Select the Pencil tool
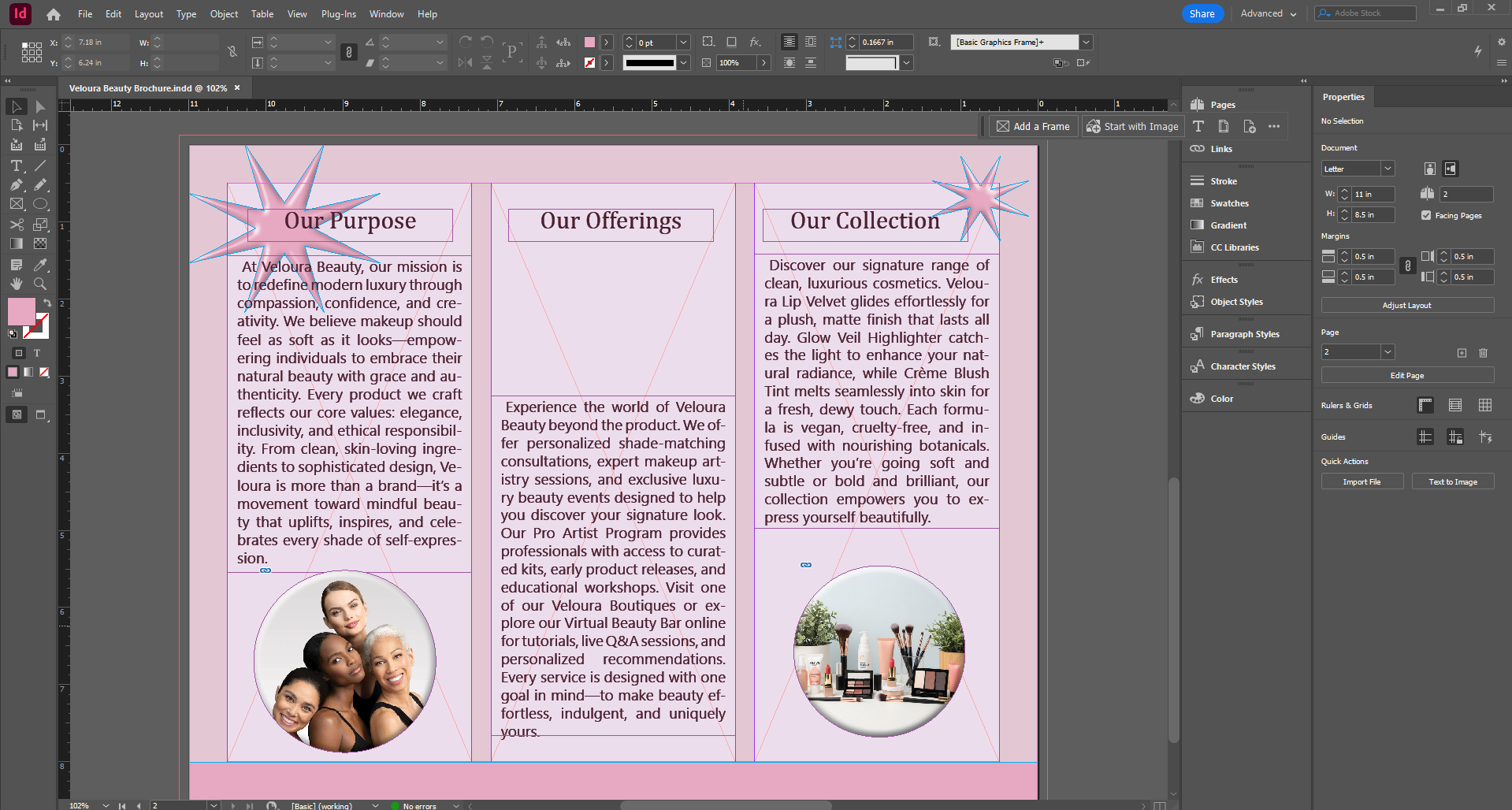 40,184
